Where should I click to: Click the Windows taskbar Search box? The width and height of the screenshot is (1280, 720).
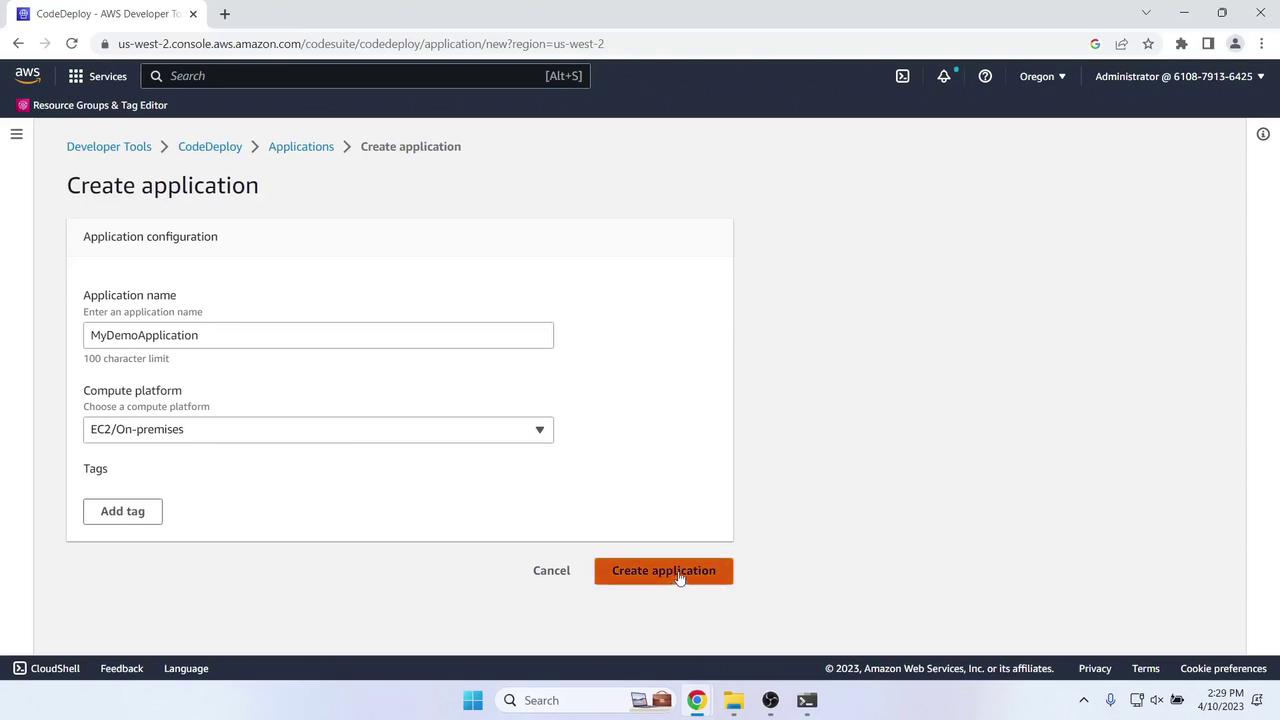(x=585, y=700)
